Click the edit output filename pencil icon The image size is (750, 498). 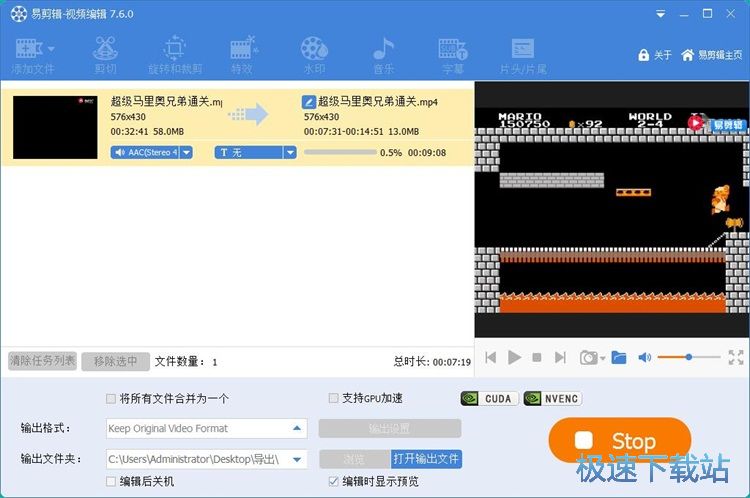click(309, 102)
